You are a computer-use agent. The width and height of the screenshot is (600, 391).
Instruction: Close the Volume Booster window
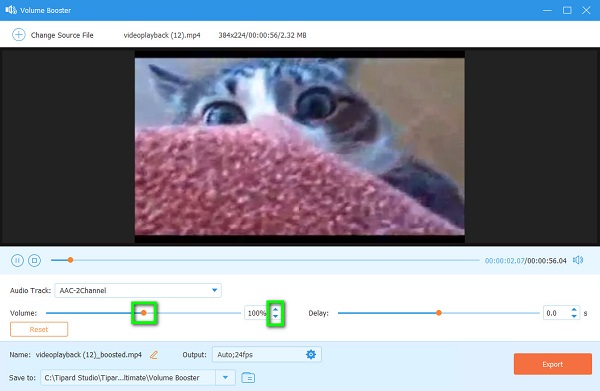click(x=586, y=10)
